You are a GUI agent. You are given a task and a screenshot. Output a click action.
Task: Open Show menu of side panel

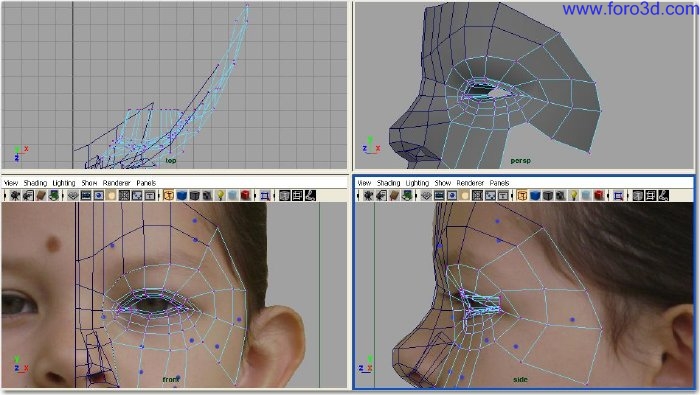coord(443,183)
